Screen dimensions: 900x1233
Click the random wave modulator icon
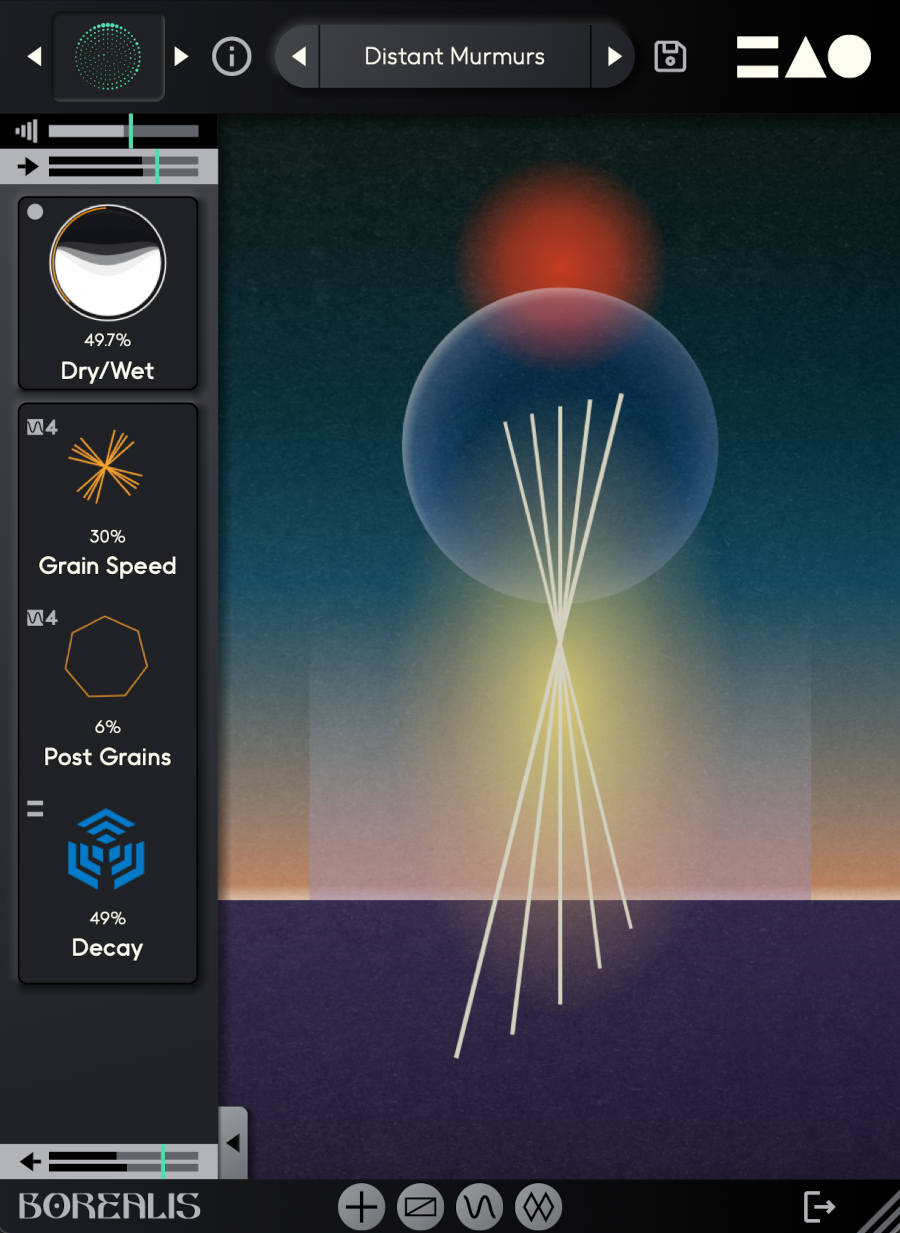(x=537, y=1206)
